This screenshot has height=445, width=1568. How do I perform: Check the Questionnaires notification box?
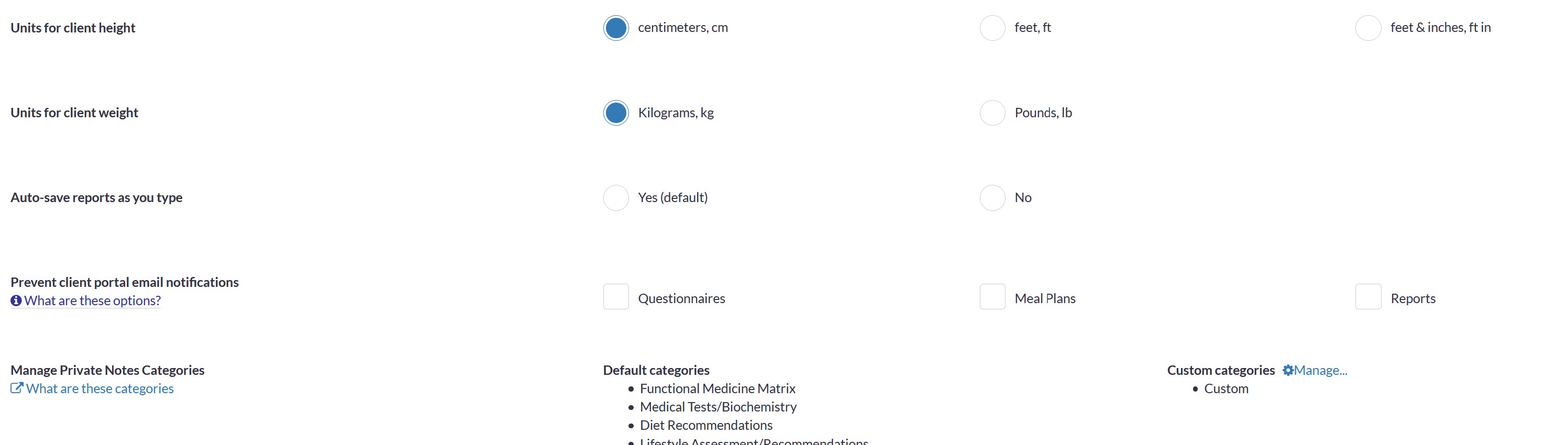615,296
